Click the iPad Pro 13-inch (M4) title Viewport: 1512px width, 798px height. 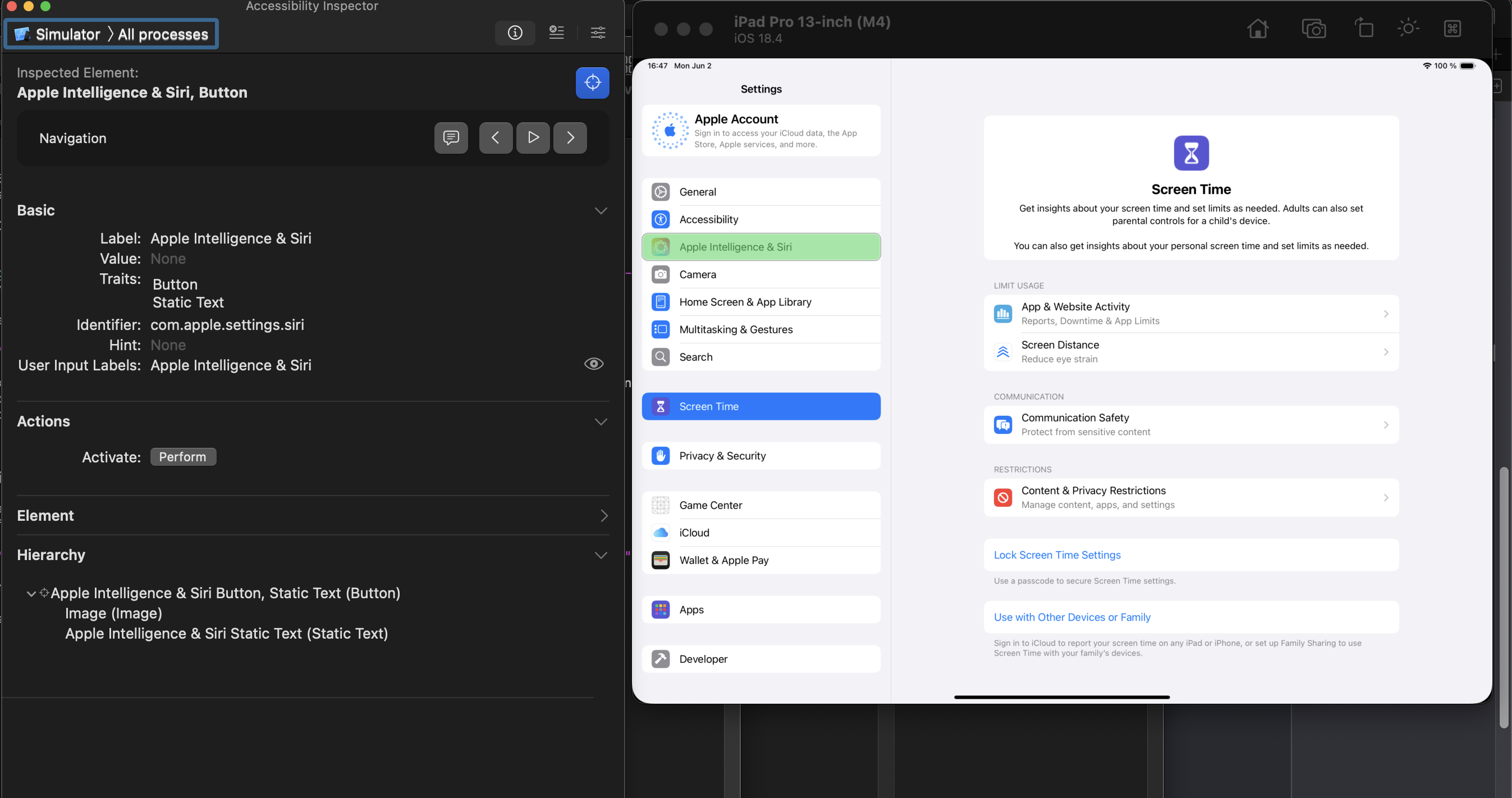[x=812, y=22]
